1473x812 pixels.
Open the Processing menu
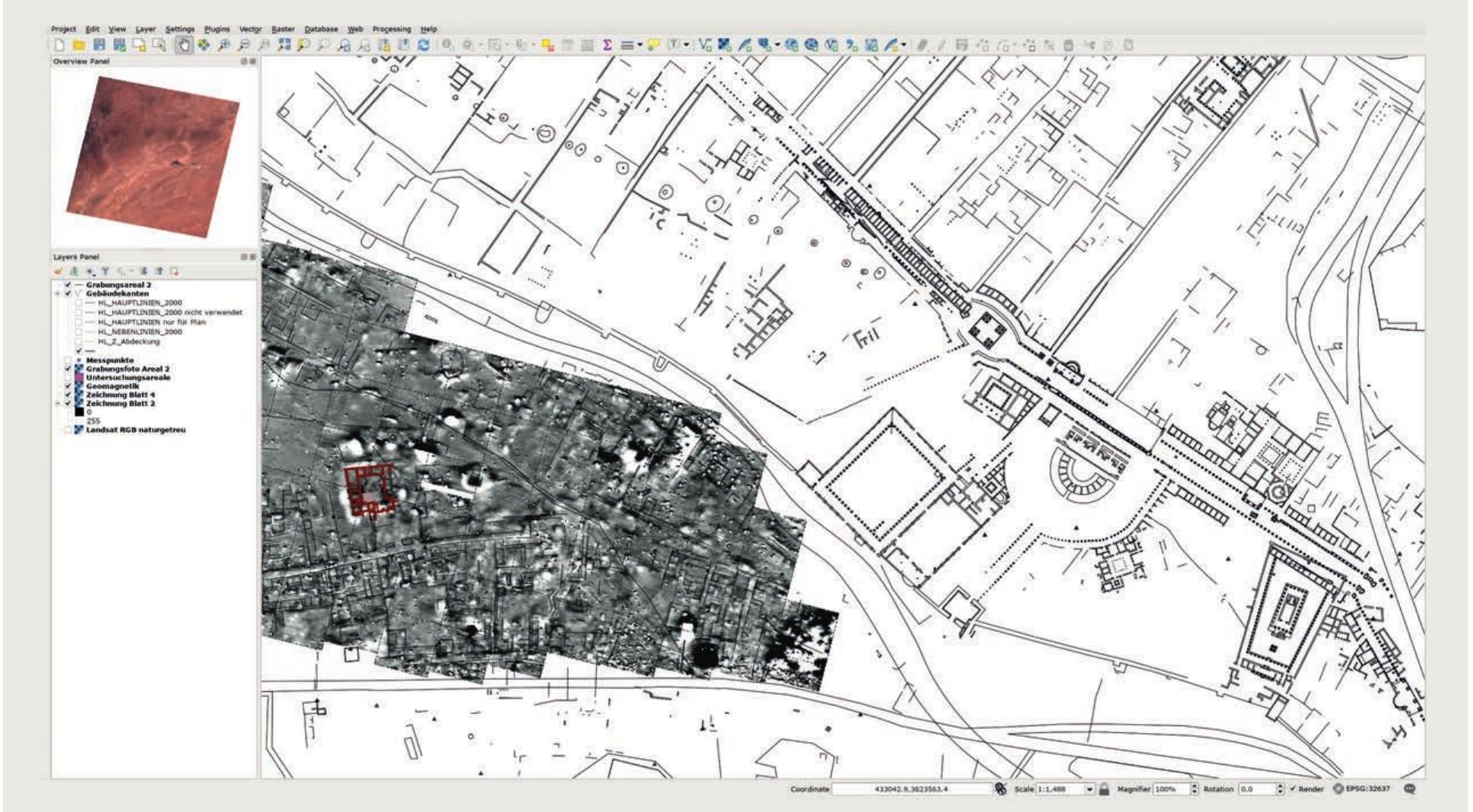coord(392,29)
